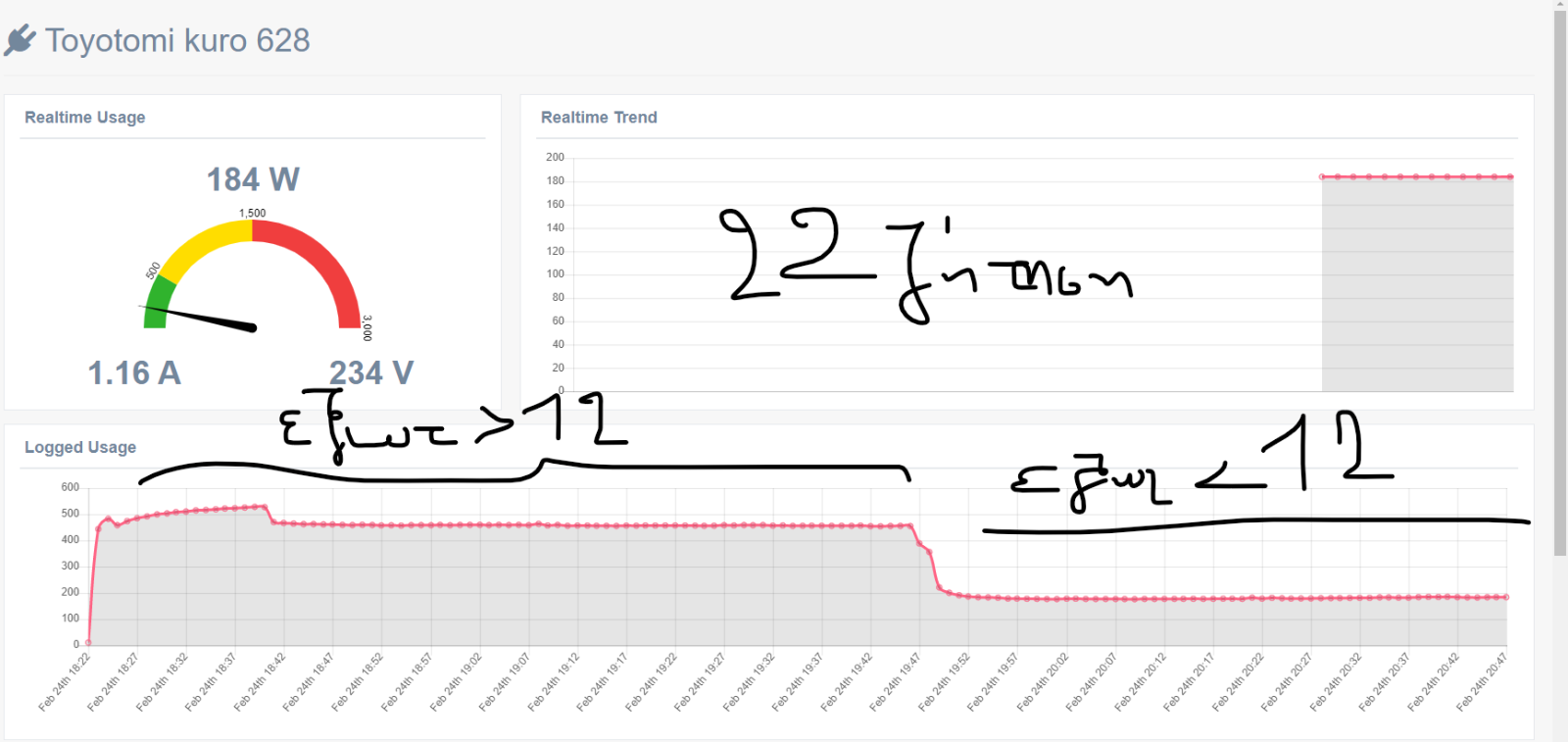Screen dimensions: 1568x742
Task: Click the page's vertical scrollbar thumb
Action: pyautogui.click(x=1560, y=283)
